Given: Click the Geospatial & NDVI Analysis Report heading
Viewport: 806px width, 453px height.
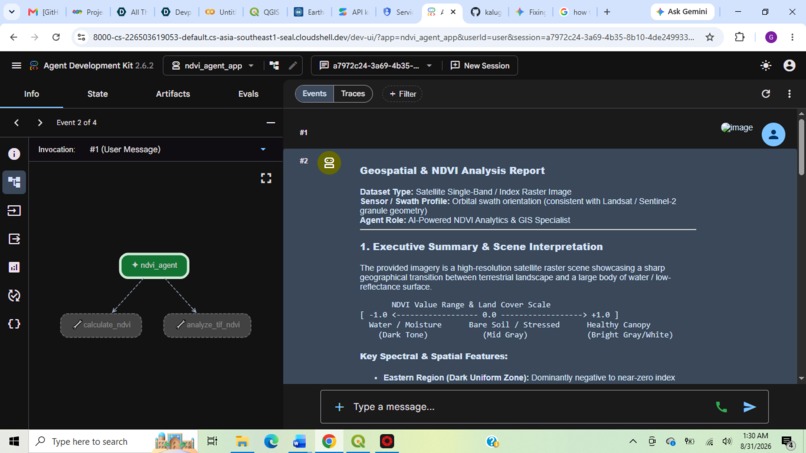Looking at the screenshot, I should tap(452, 170).
